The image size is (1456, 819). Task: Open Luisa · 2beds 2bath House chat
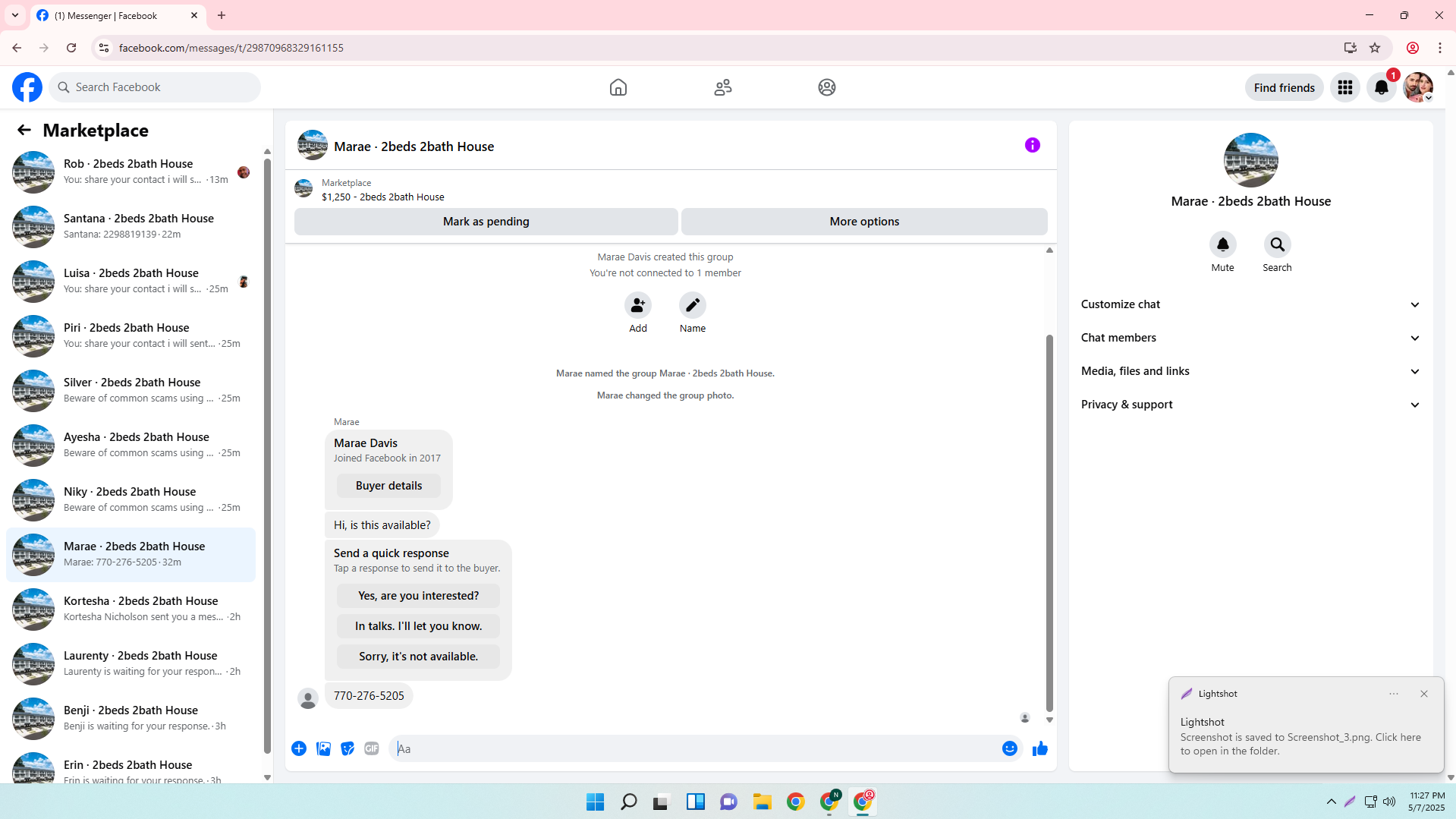tap(131, 282)
